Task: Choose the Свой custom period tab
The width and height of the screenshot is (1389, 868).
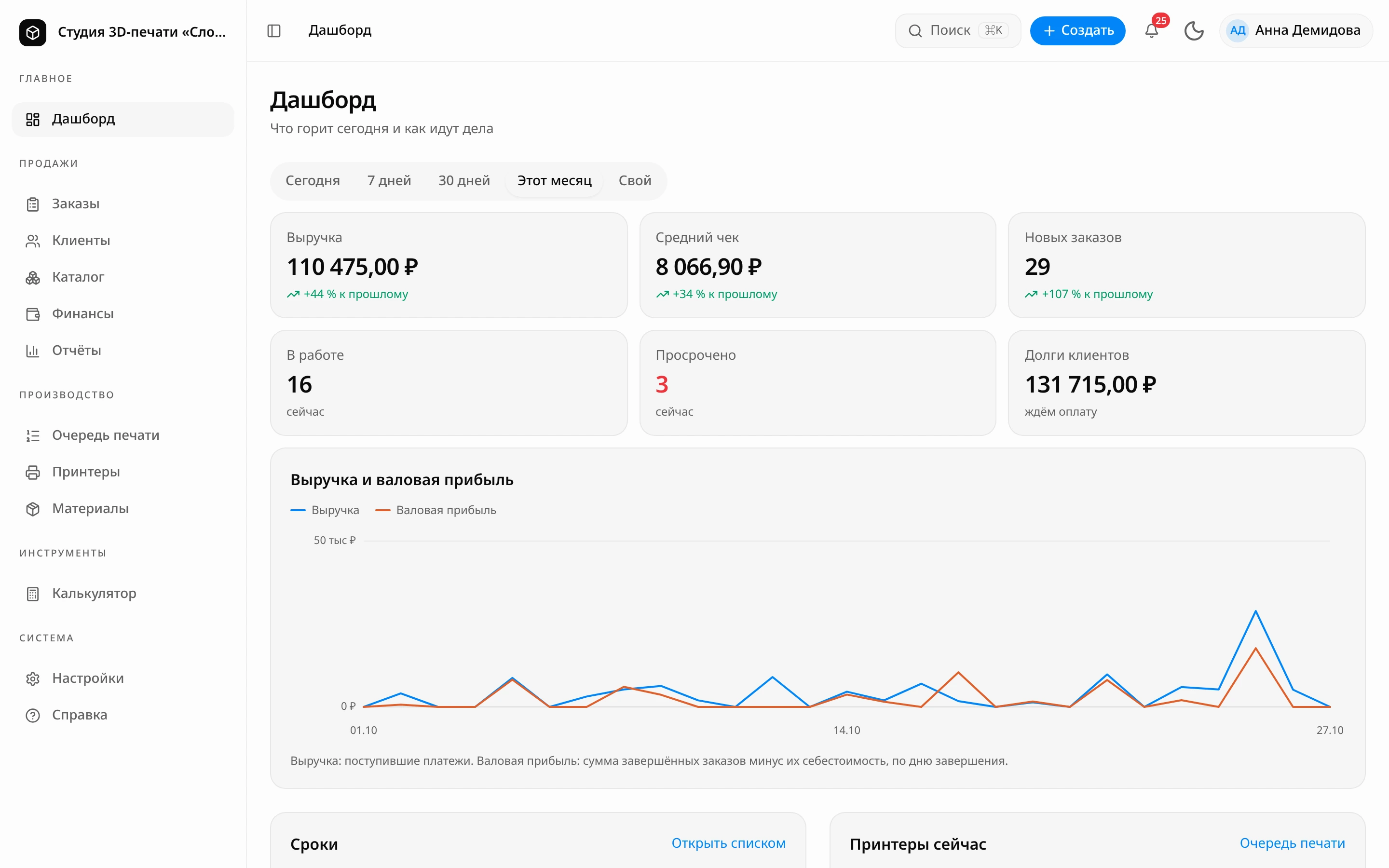Action: [635, 181]
